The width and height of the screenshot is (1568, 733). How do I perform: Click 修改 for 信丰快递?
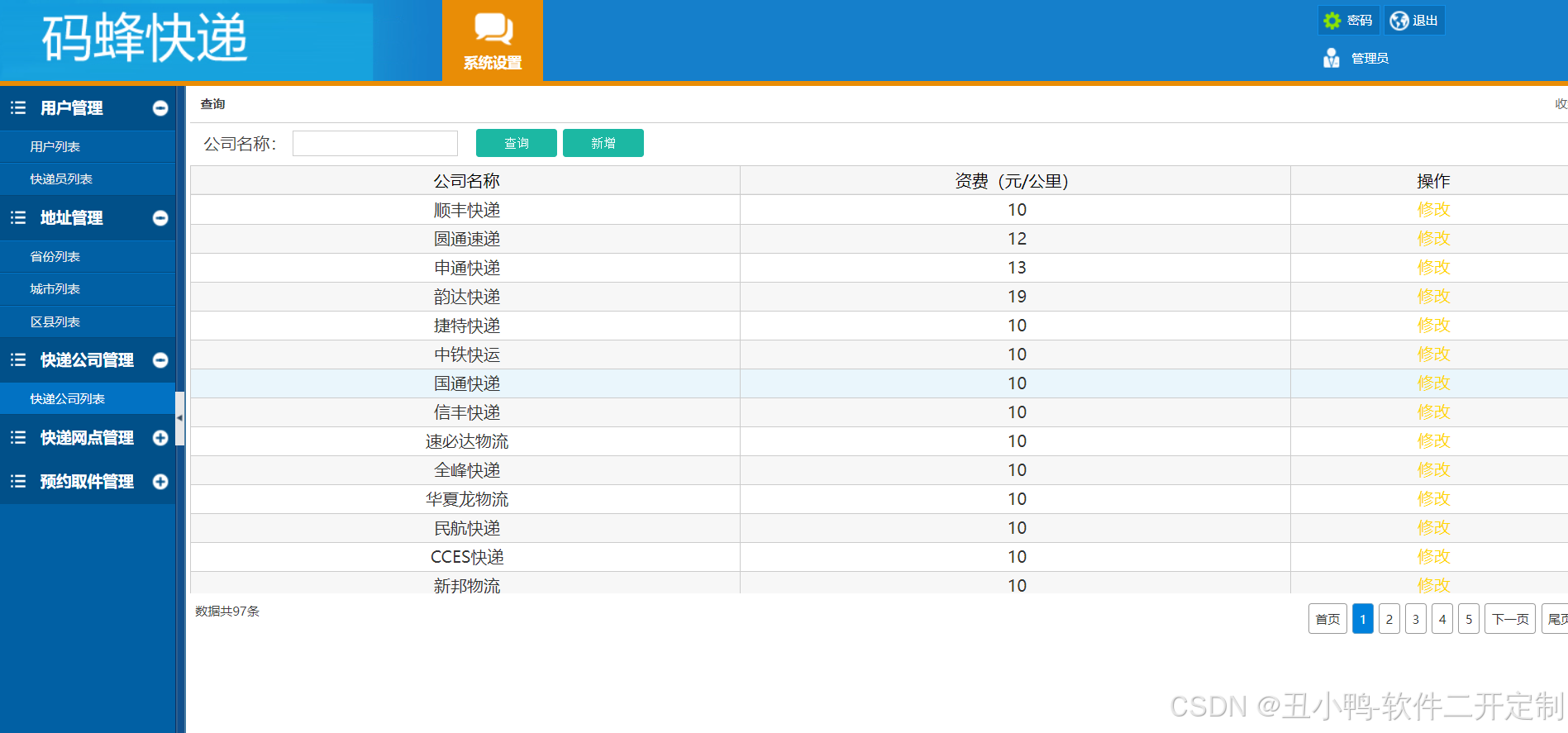1434,412
